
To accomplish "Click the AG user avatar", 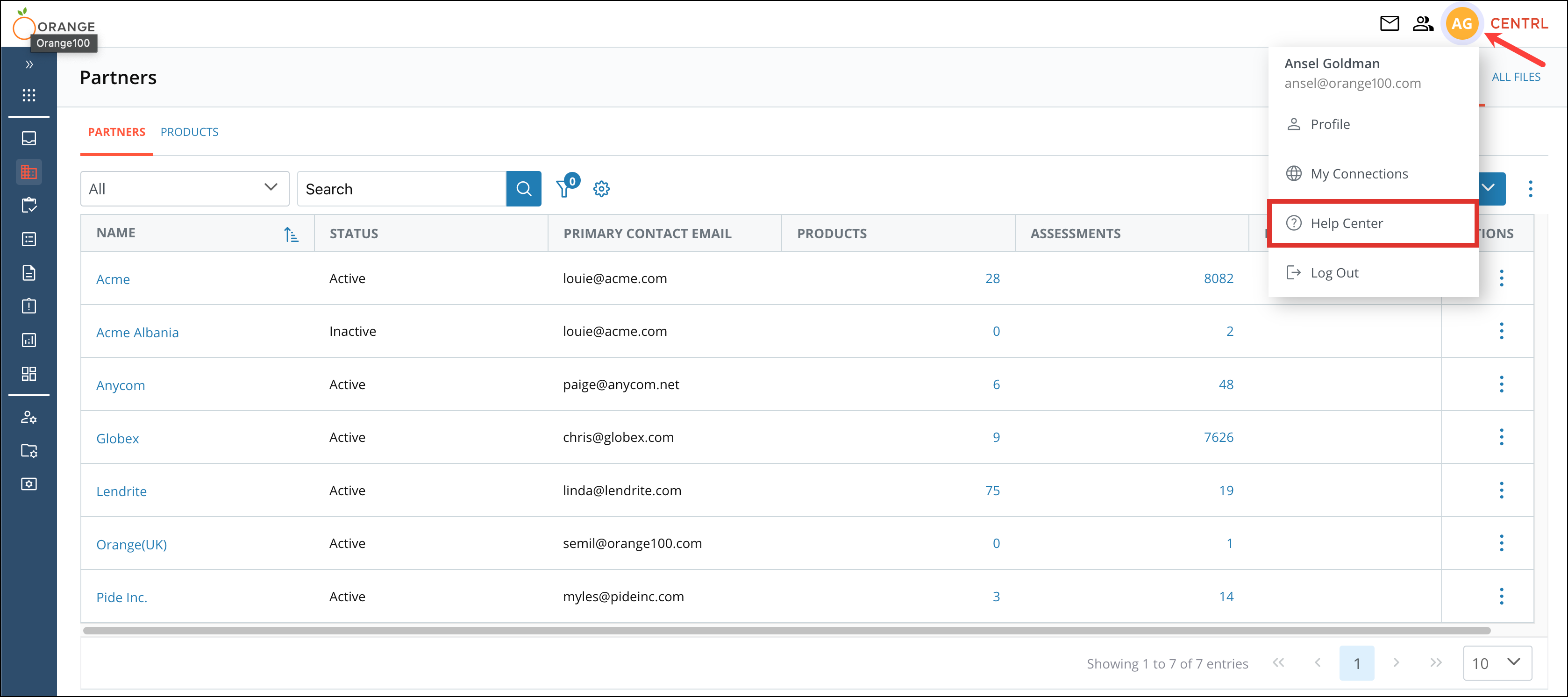I will (1461, 24).
